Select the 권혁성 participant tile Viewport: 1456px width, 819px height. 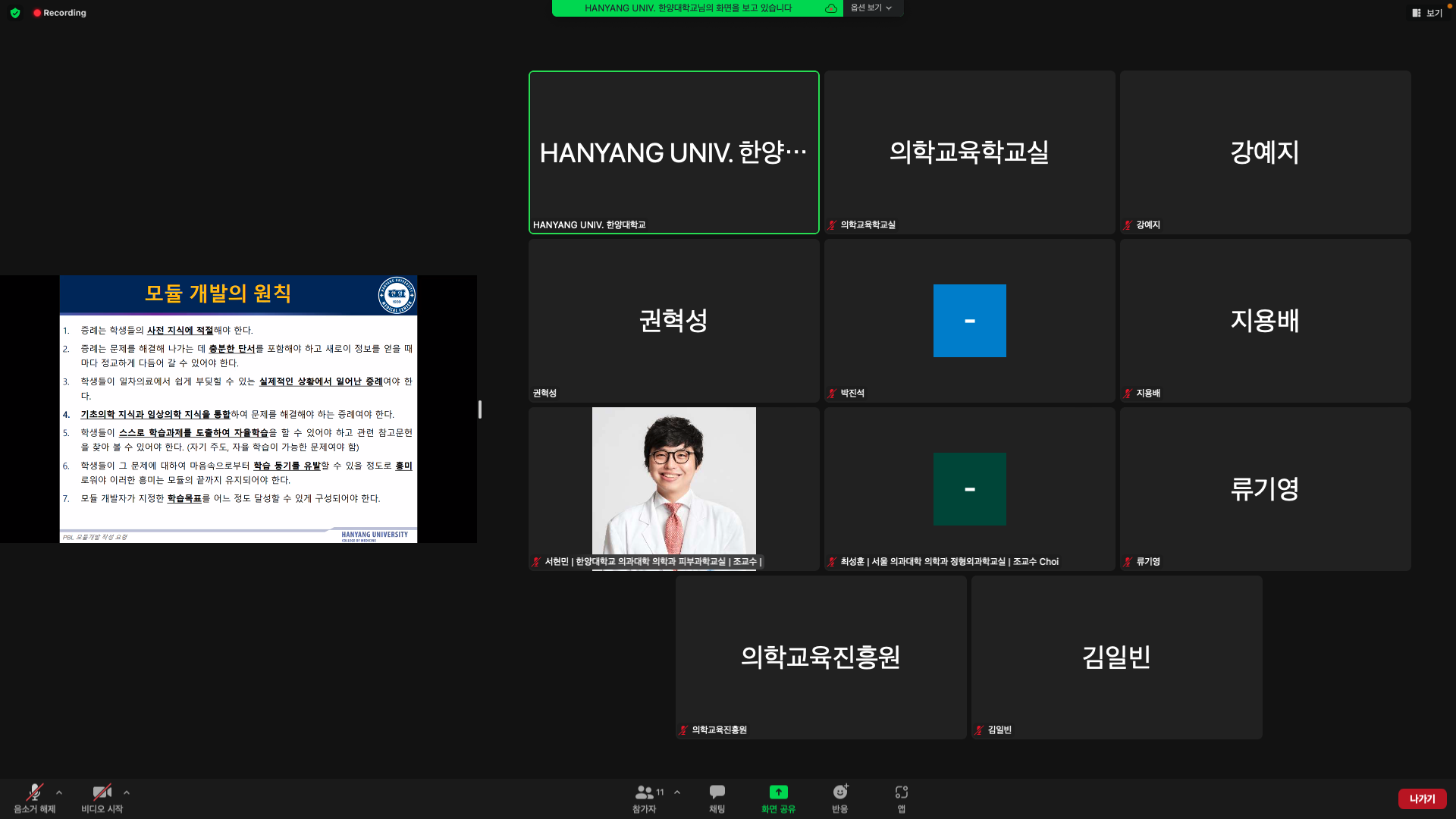(x=673, y=320)
